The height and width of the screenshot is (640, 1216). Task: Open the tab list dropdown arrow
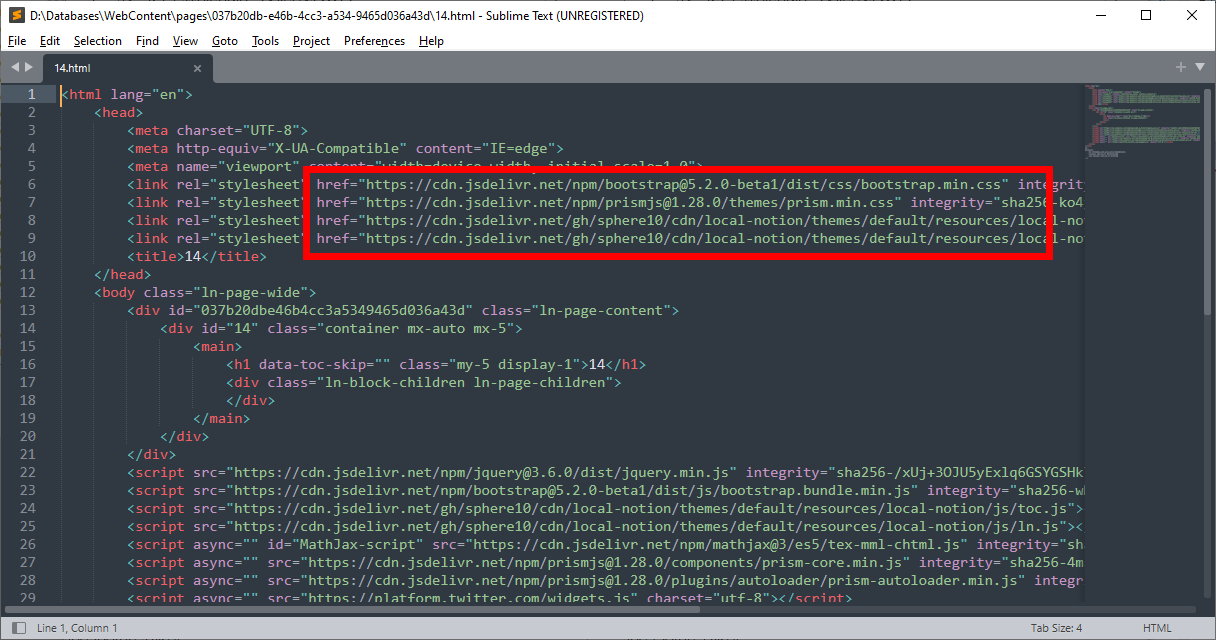click(1200, 68)
